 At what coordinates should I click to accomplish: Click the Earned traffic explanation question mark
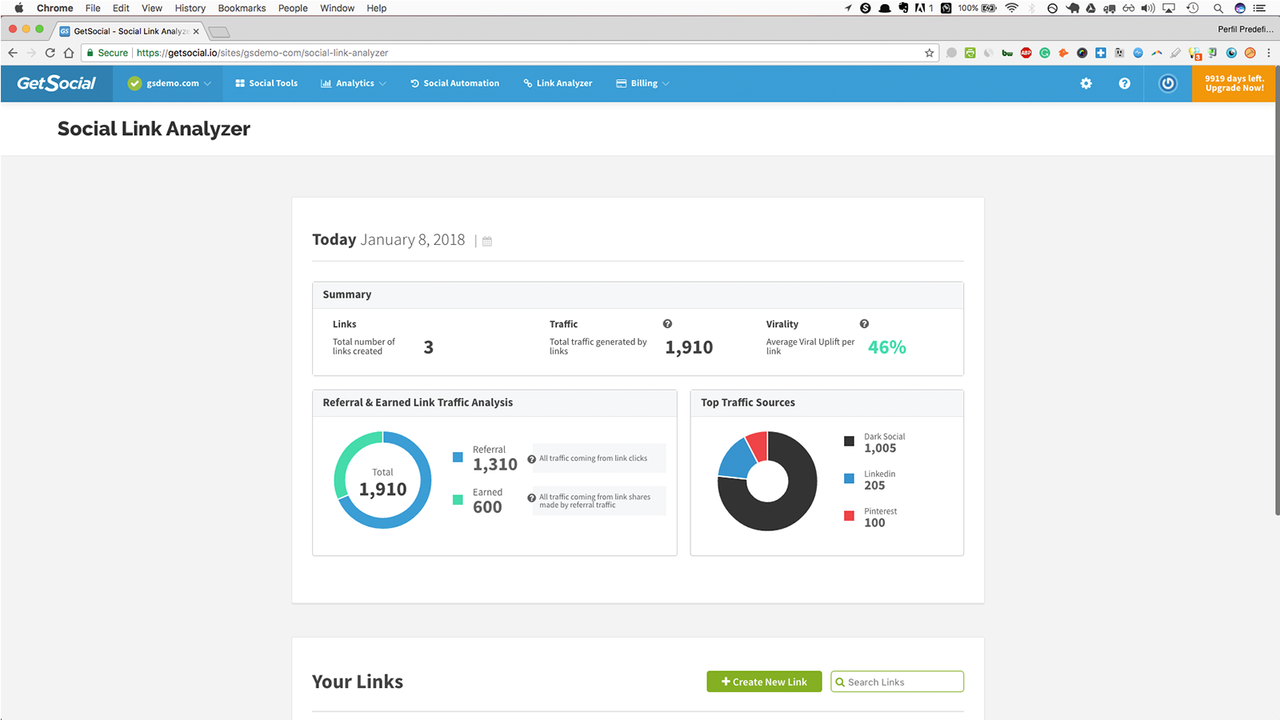(533, 497)
